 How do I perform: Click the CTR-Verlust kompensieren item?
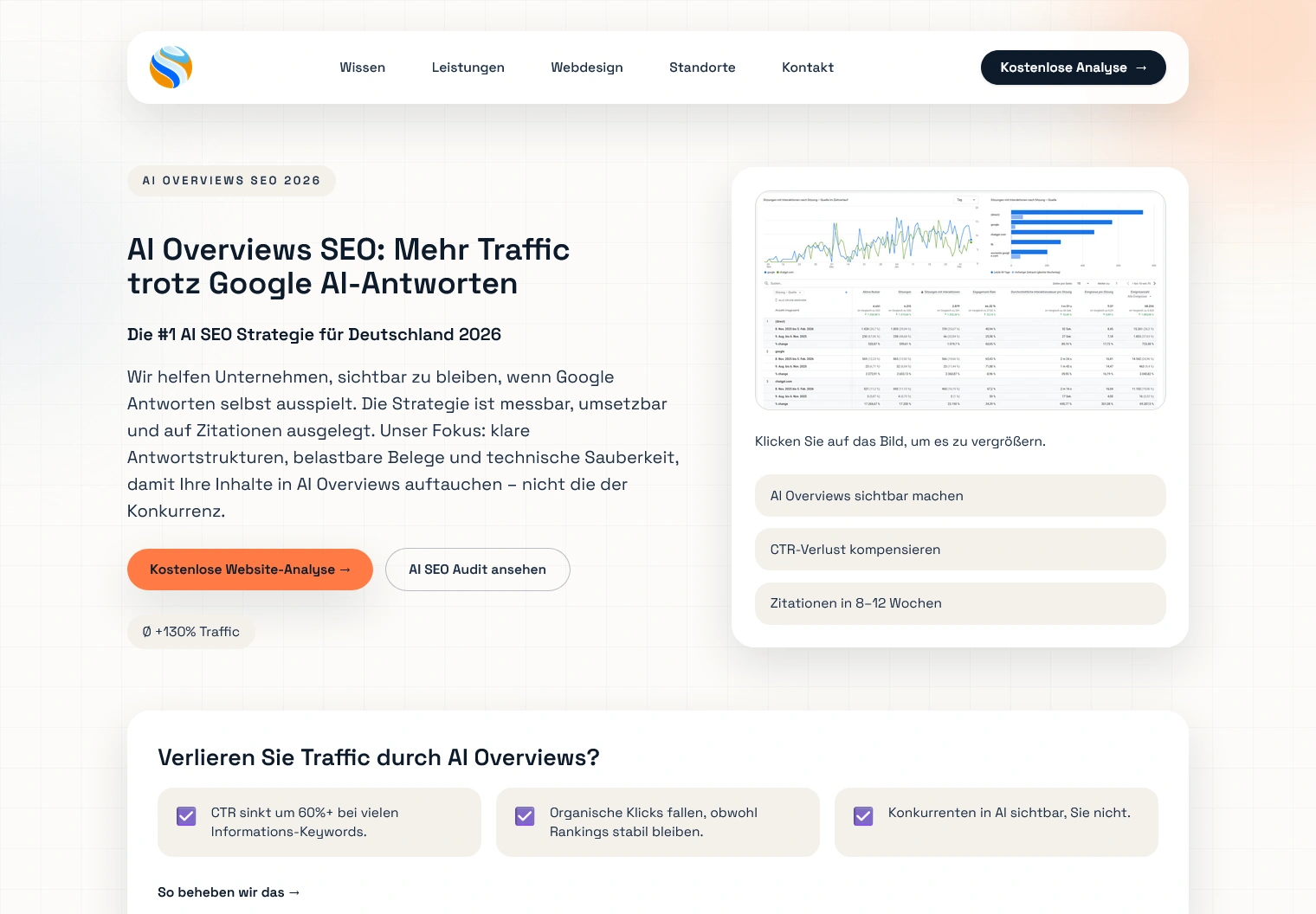[959, 550]
